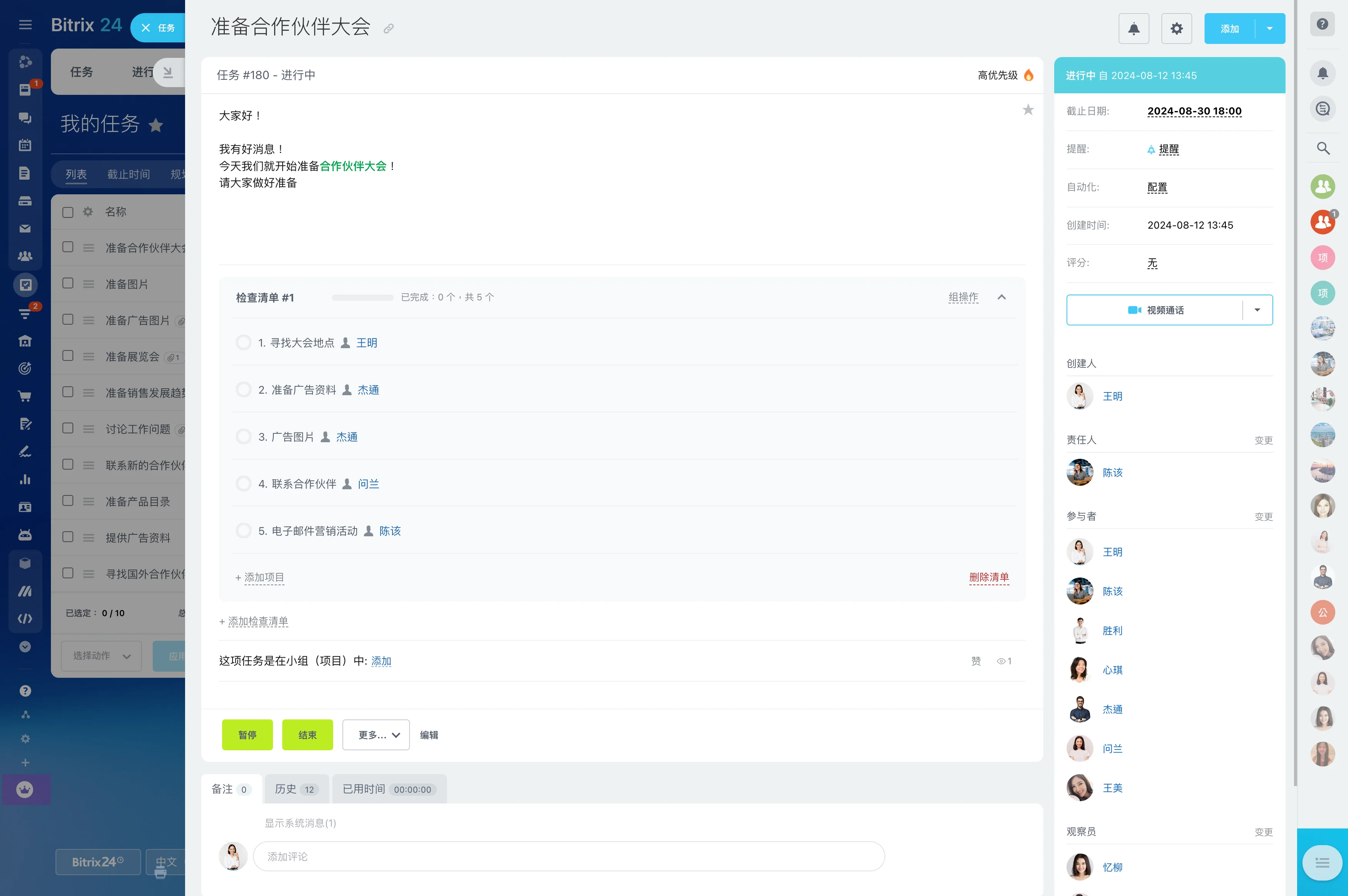This screenshot has width=1348, height=896.
Task: Open chat messages icon in right sidebar
Action: point(1322,109)
